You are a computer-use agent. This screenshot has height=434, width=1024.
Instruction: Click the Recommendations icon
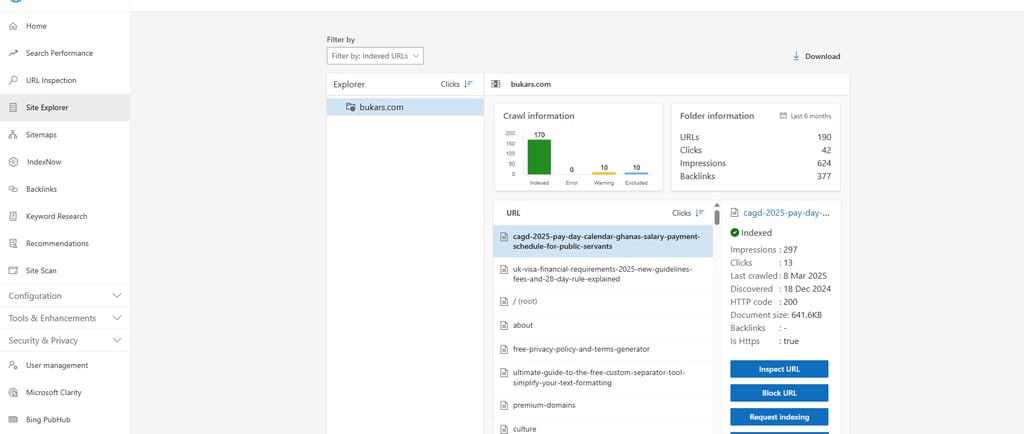pyautogui.click(x=13, y=243)
